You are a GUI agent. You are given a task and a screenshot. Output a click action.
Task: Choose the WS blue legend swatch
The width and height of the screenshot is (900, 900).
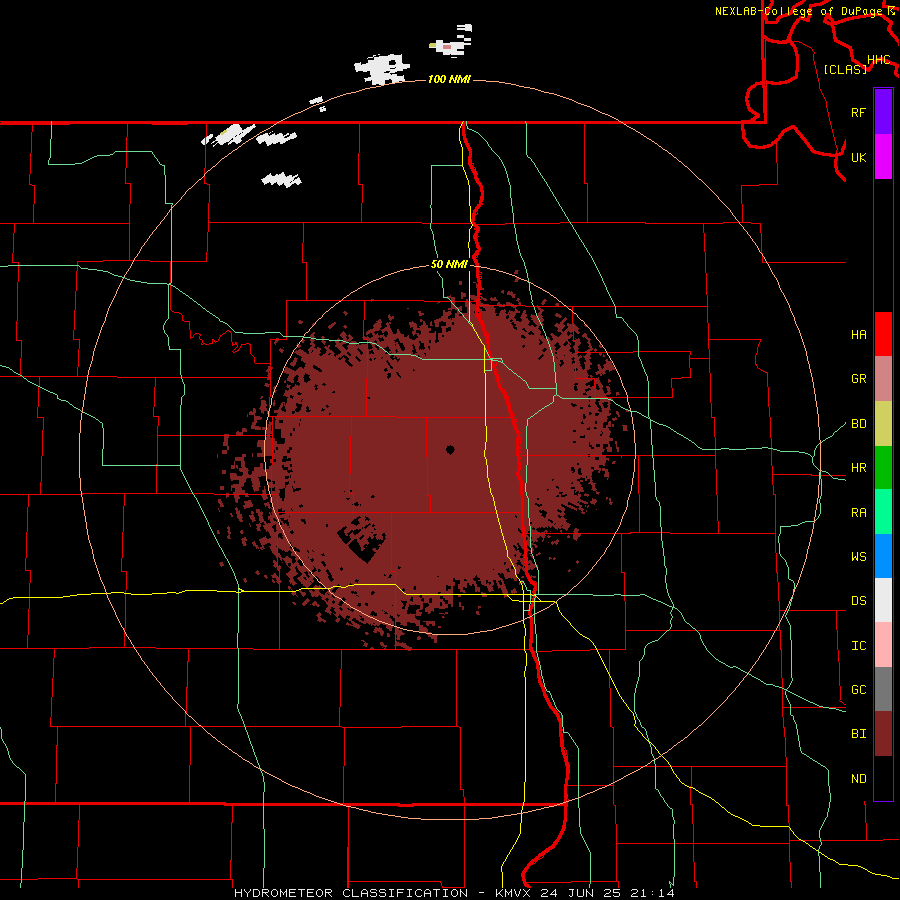point(883,556)
